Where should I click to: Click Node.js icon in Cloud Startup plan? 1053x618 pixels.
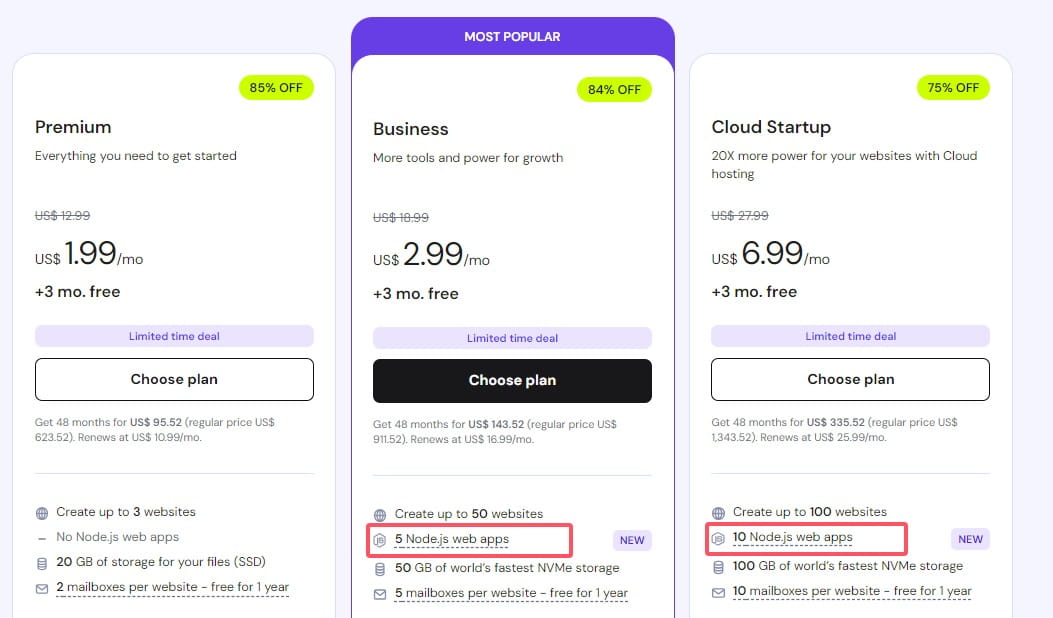tap(718, 538)
